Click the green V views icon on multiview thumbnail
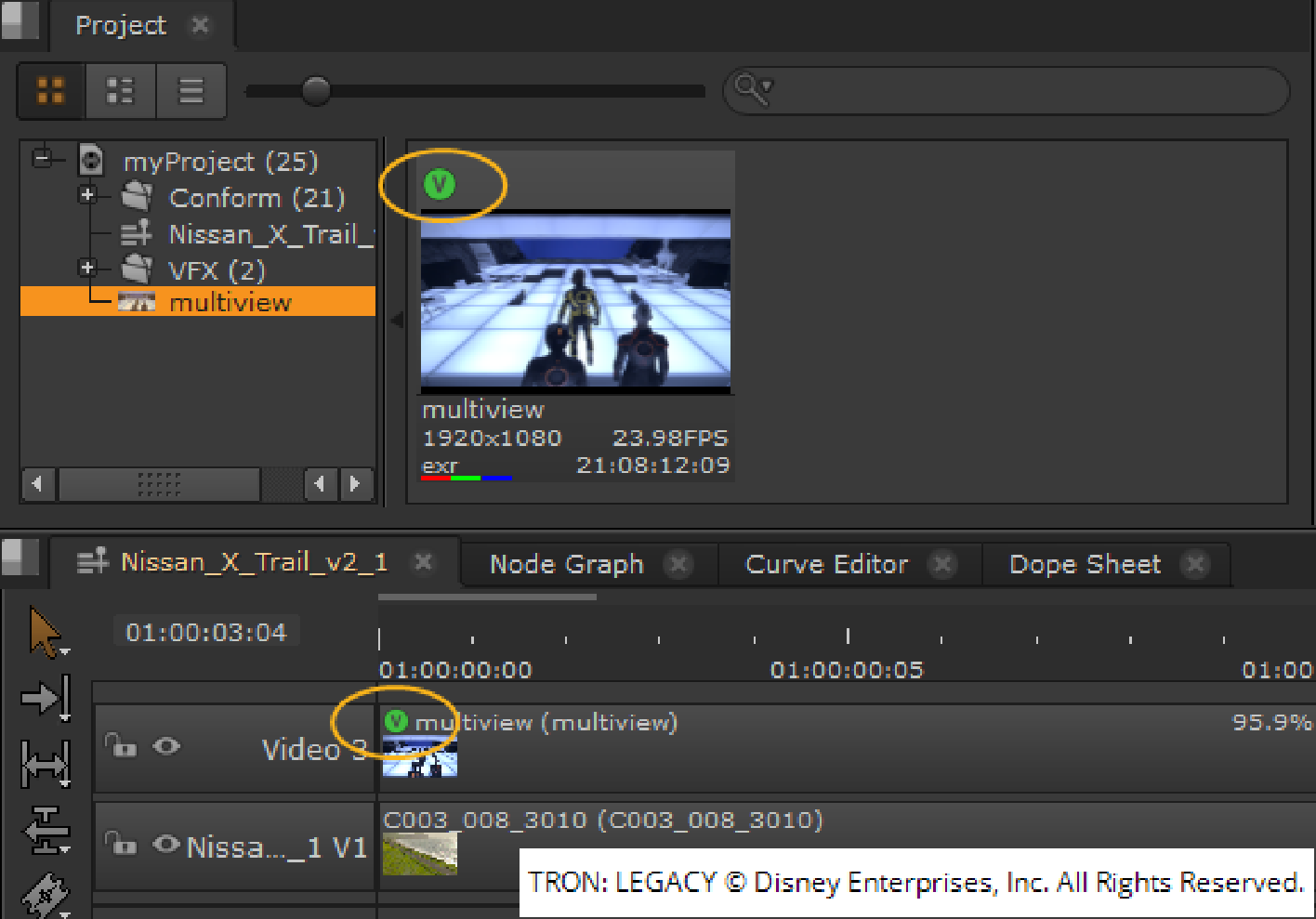The height and width of the screenshot is (919, 1316). pos(440,184)
